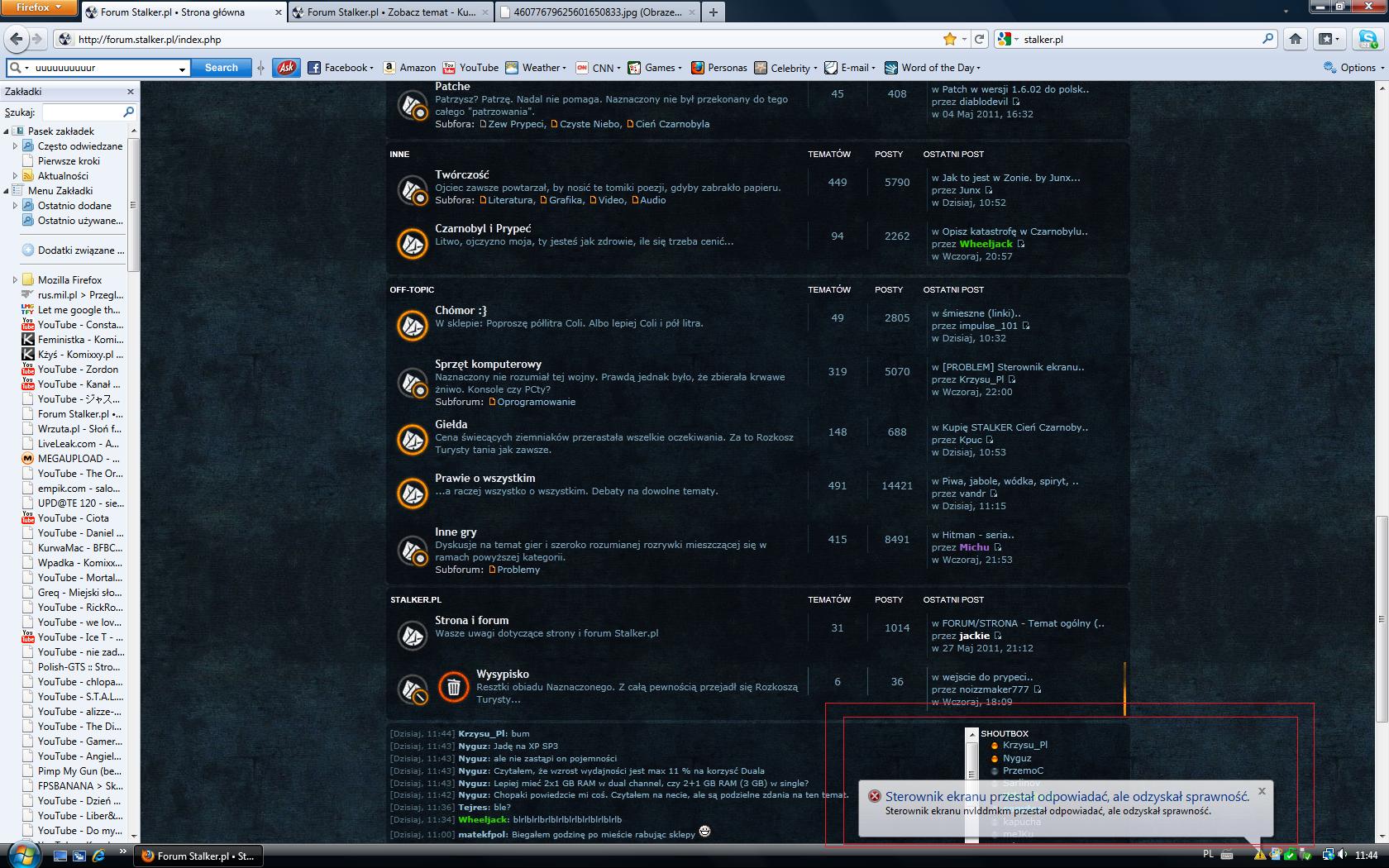Switch to the jpg image tab
The width and height of the screenshot is (1389, 868).
tap(598, 12)
